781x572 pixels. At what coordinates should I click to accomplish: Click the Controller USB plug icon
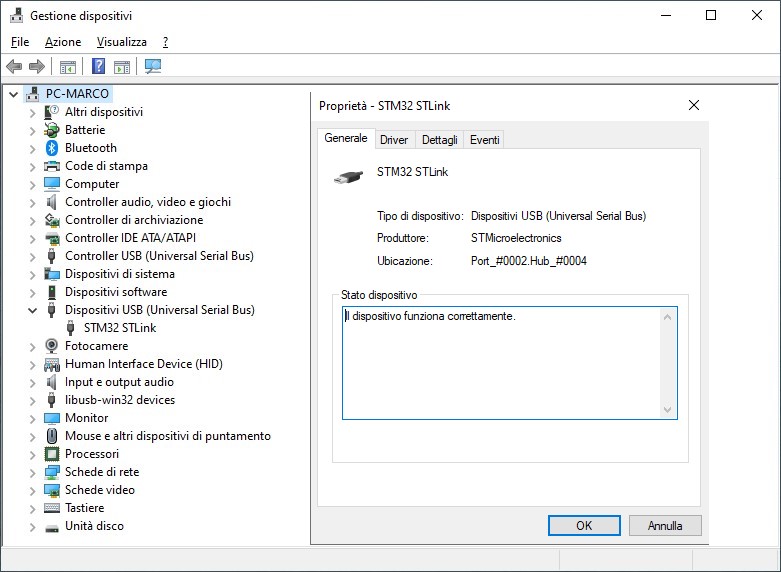coord(51,256)
